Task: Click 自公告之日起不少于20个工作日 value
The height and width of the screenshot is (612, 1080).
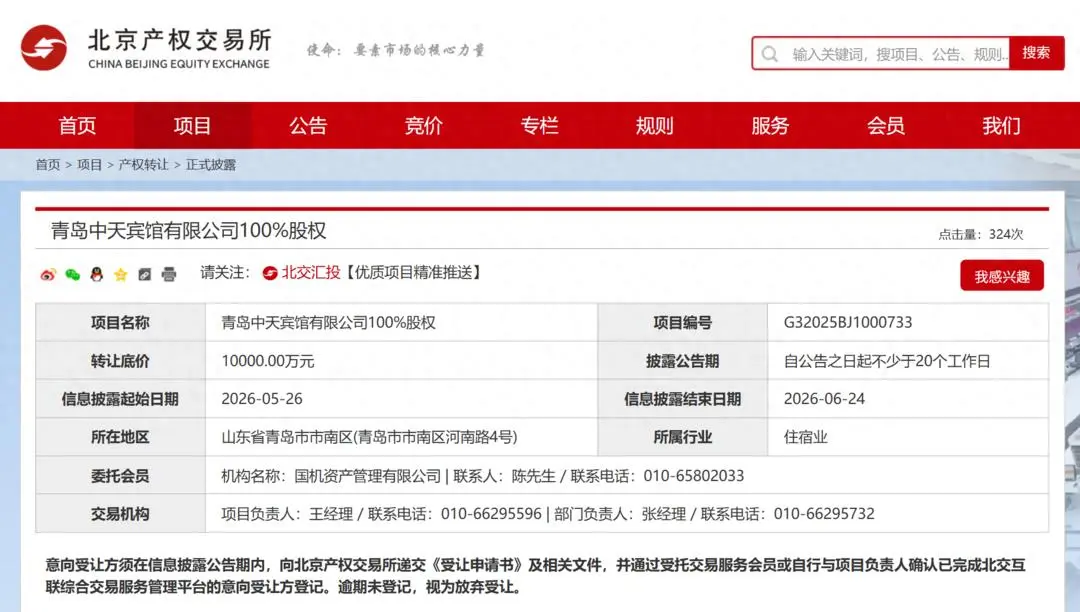Action: click(x=886, y=361)
